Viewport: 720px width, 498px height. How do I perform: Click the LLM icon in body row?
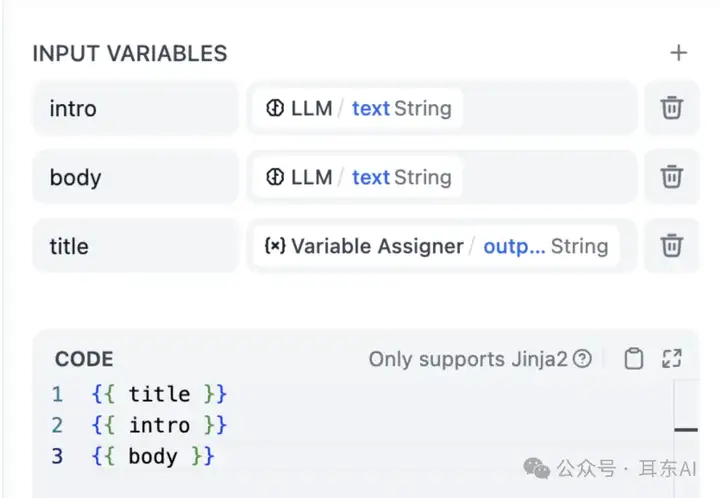275,177
